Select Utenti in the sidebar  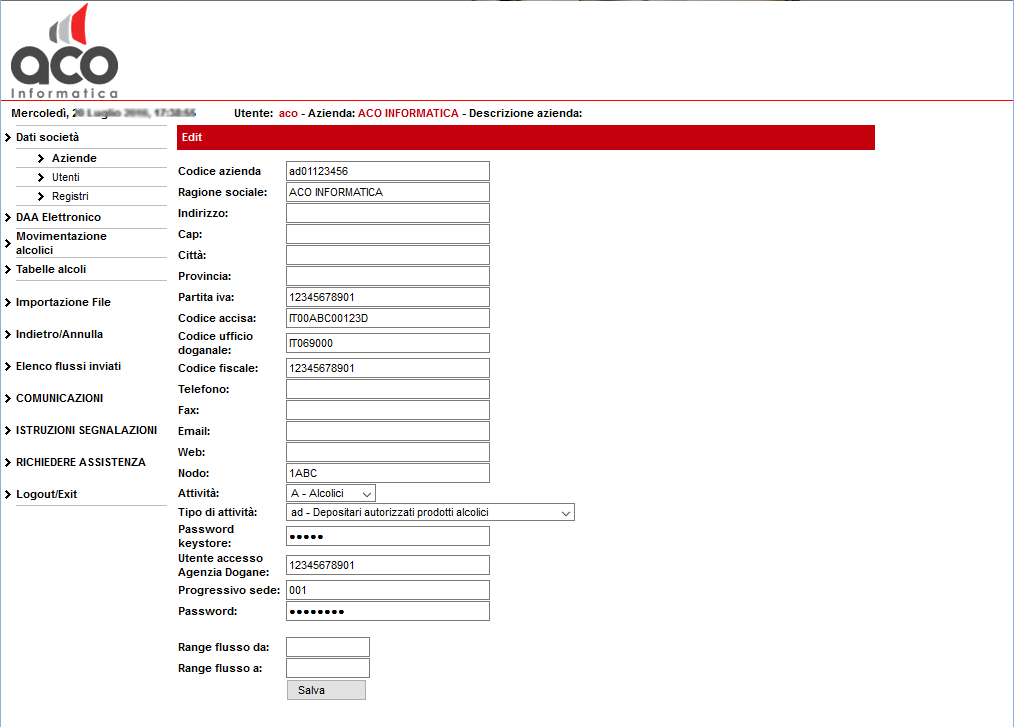pos(66,178)
